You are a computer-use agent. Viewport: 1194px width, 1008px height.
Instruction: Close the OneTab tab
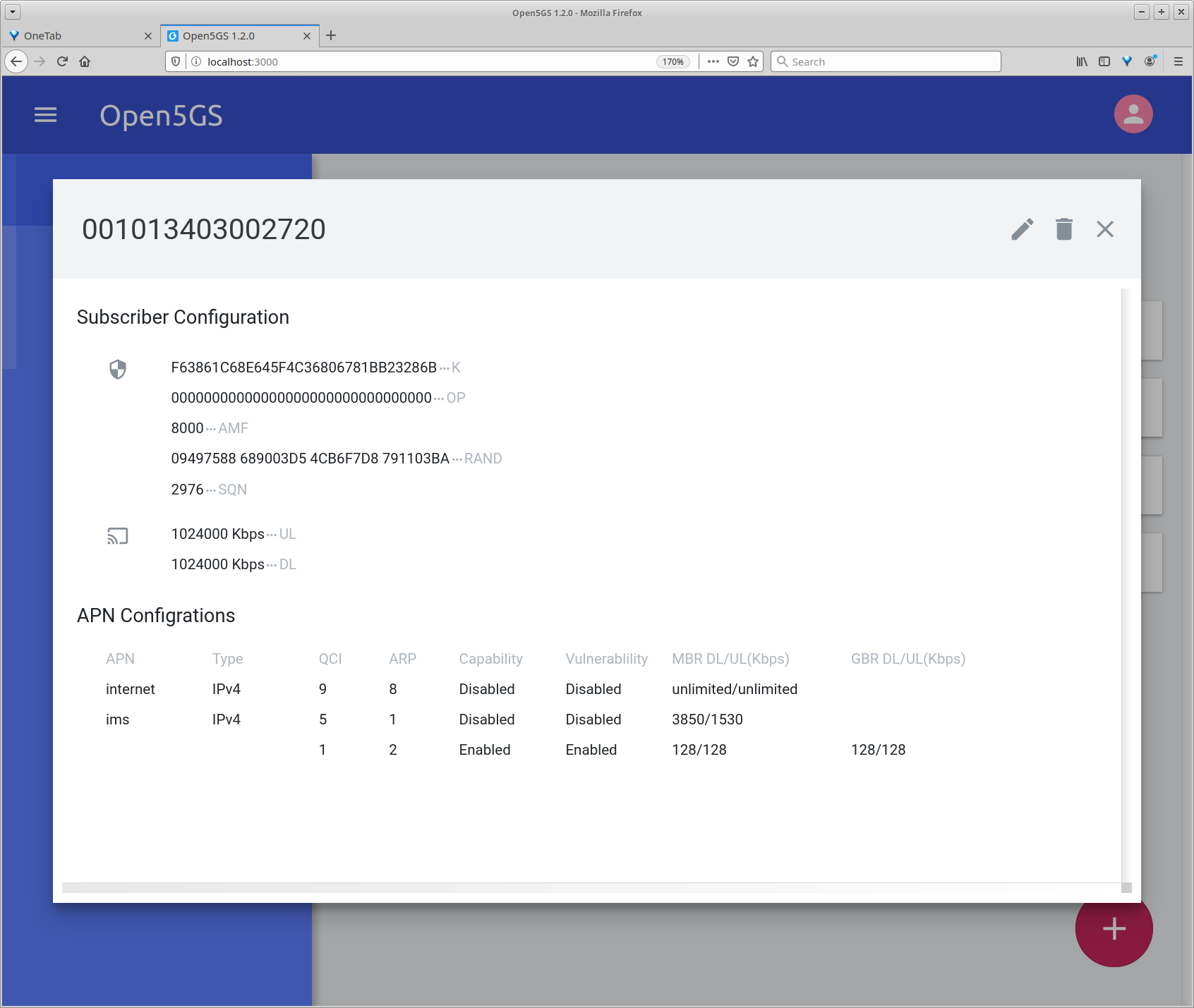pos(147,36)
